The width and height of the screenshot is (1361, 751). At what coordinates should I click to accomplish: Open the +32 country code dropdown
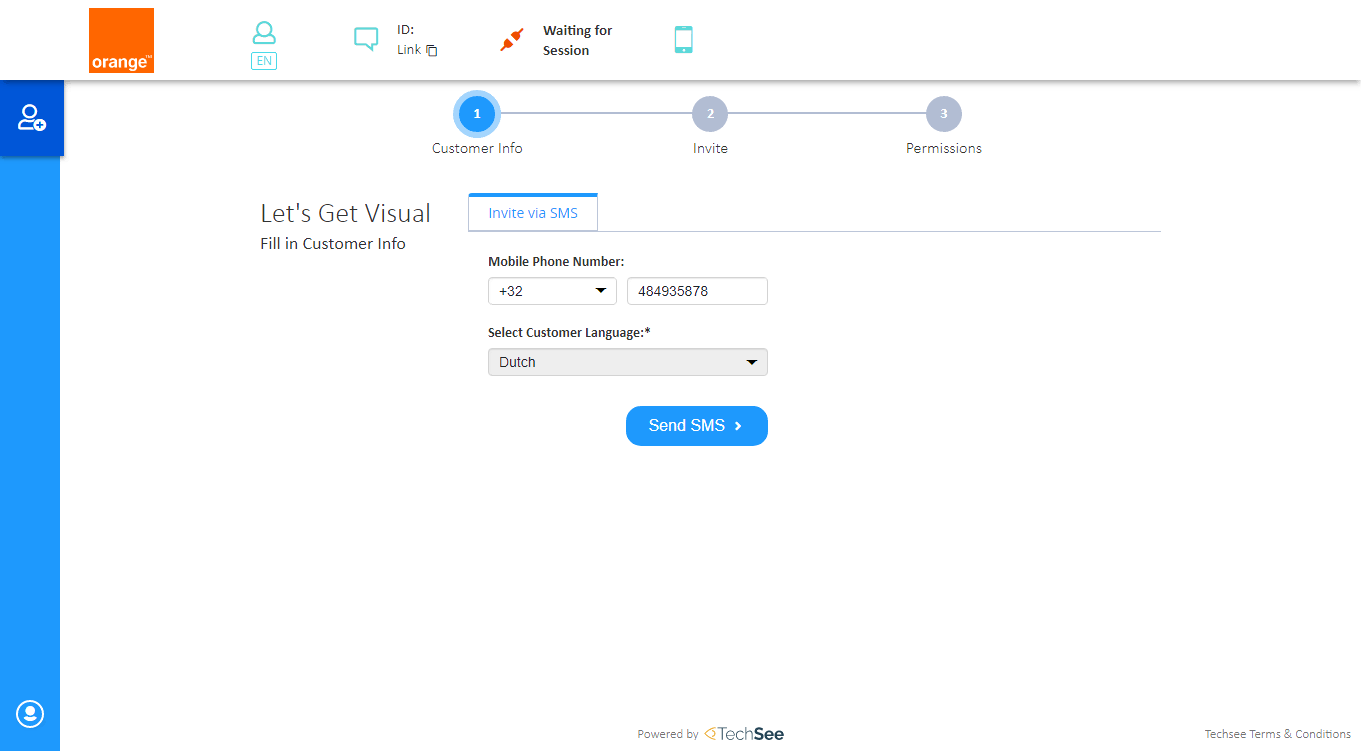click(552, 291)
